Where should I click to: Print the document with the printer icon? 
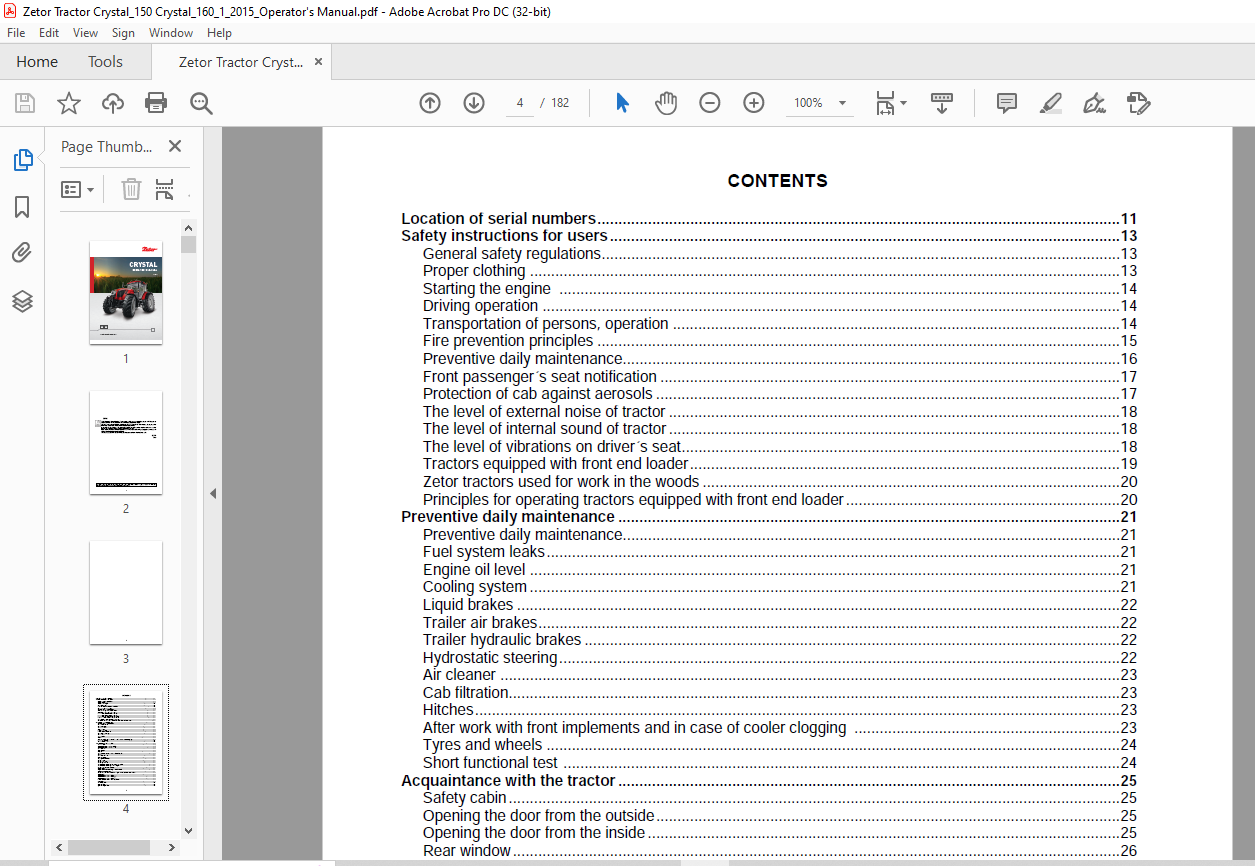point(156,103)
